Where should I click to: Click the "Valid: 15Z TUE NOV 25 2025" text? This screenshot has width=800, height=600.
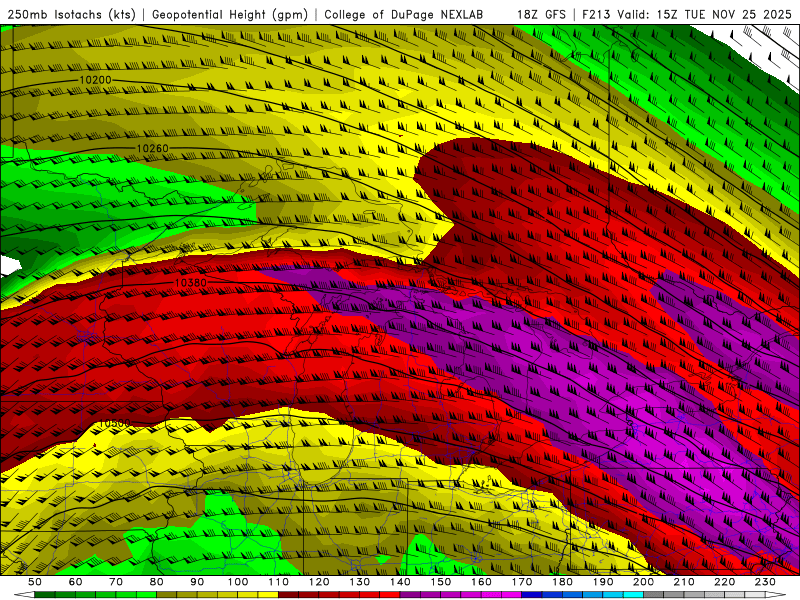[x=704, y=15]
